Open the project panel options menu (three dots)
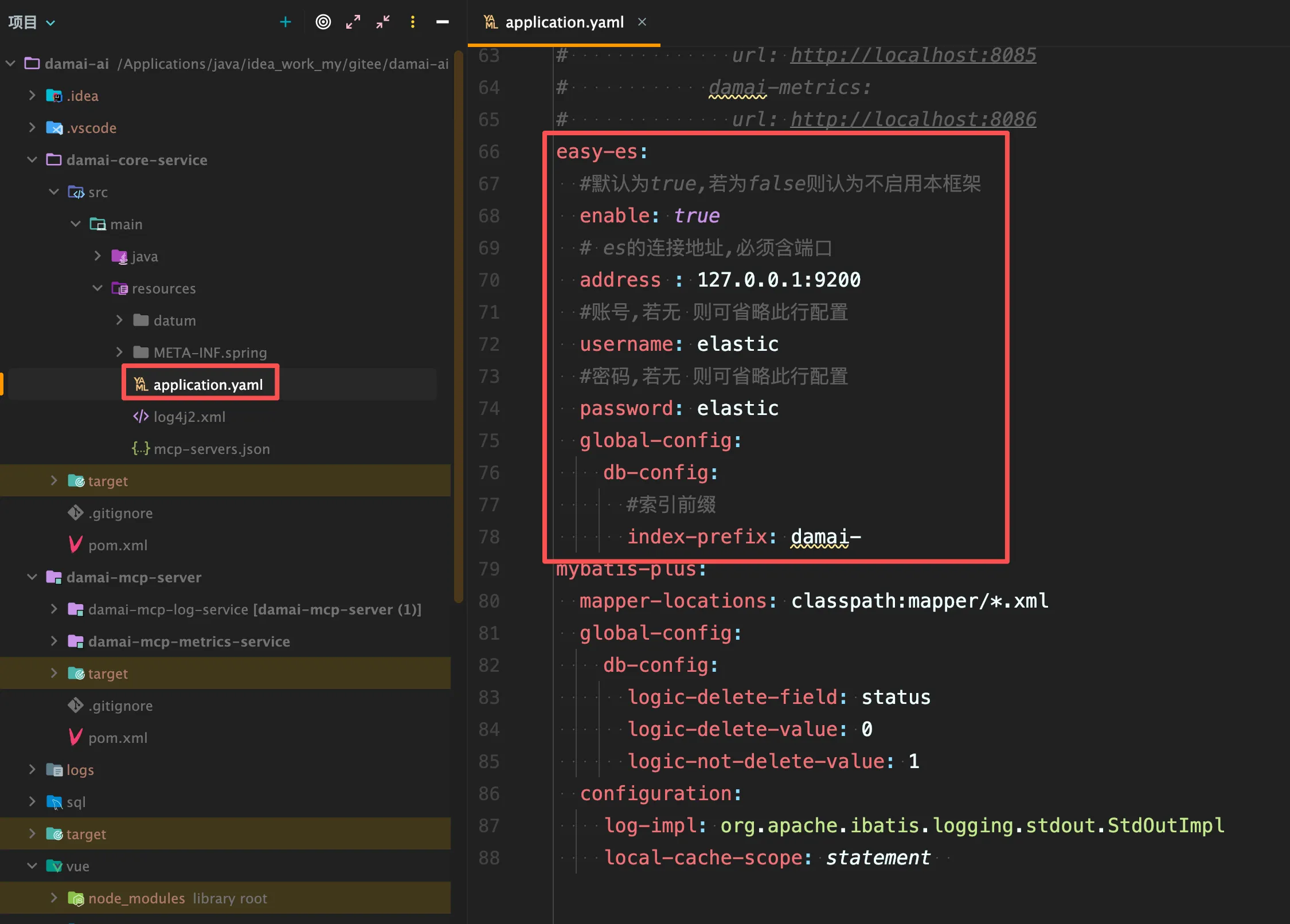The image size is (1290, 924). tap(413, 22)
